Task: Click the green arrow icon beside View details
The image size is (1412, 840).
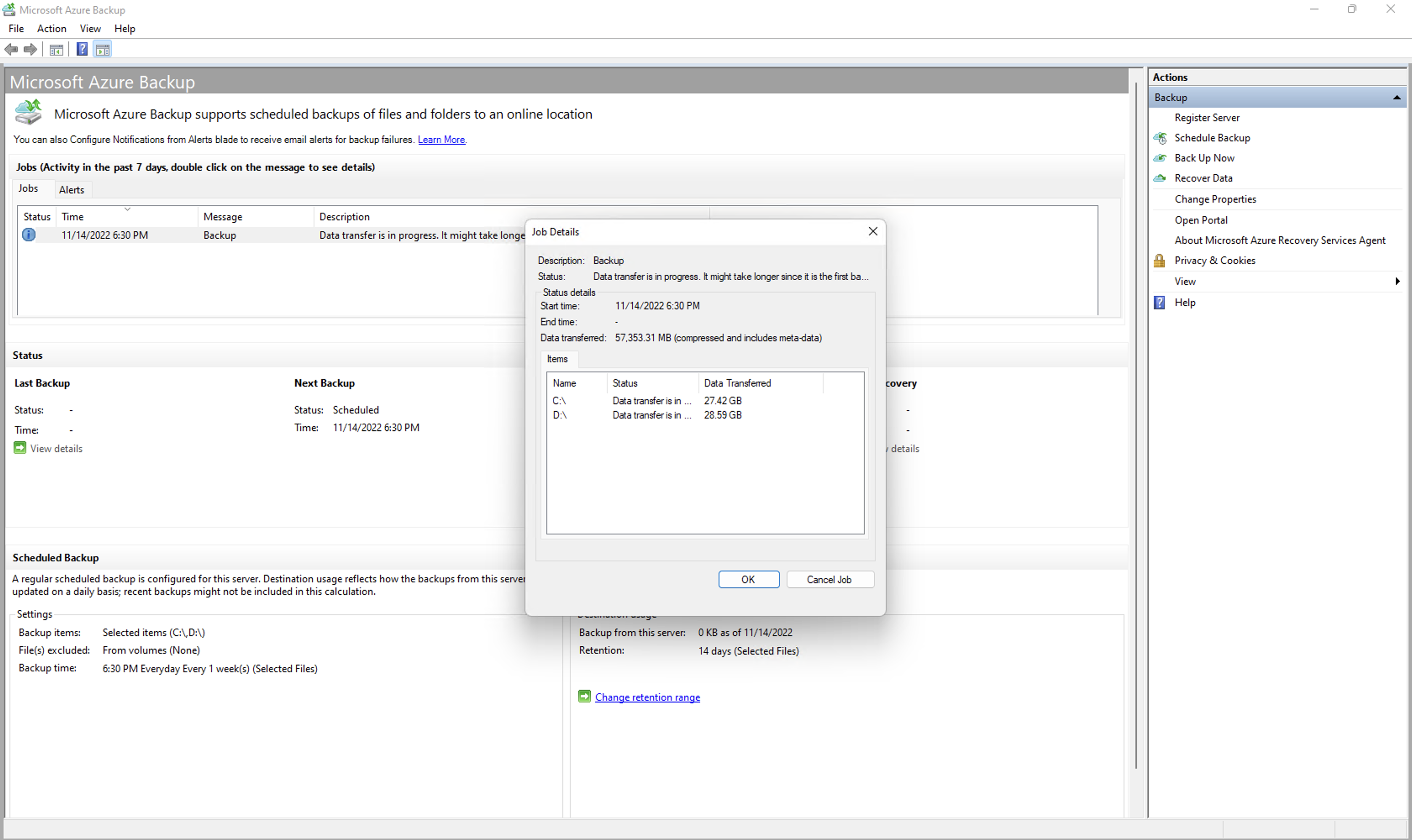Action: coord(20,448)
